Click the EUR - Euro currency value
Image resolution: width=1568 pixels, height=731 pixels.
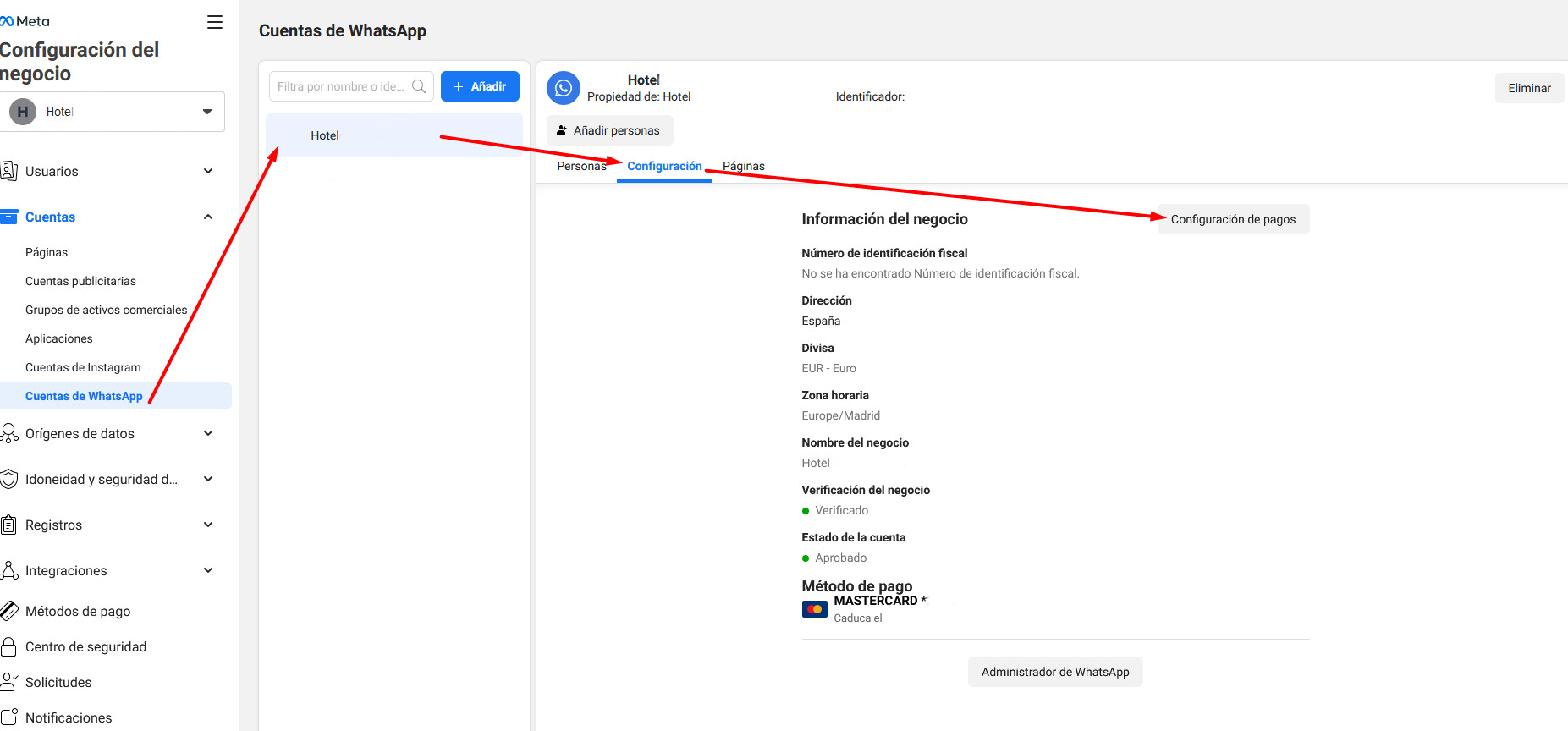pos(828,368)
